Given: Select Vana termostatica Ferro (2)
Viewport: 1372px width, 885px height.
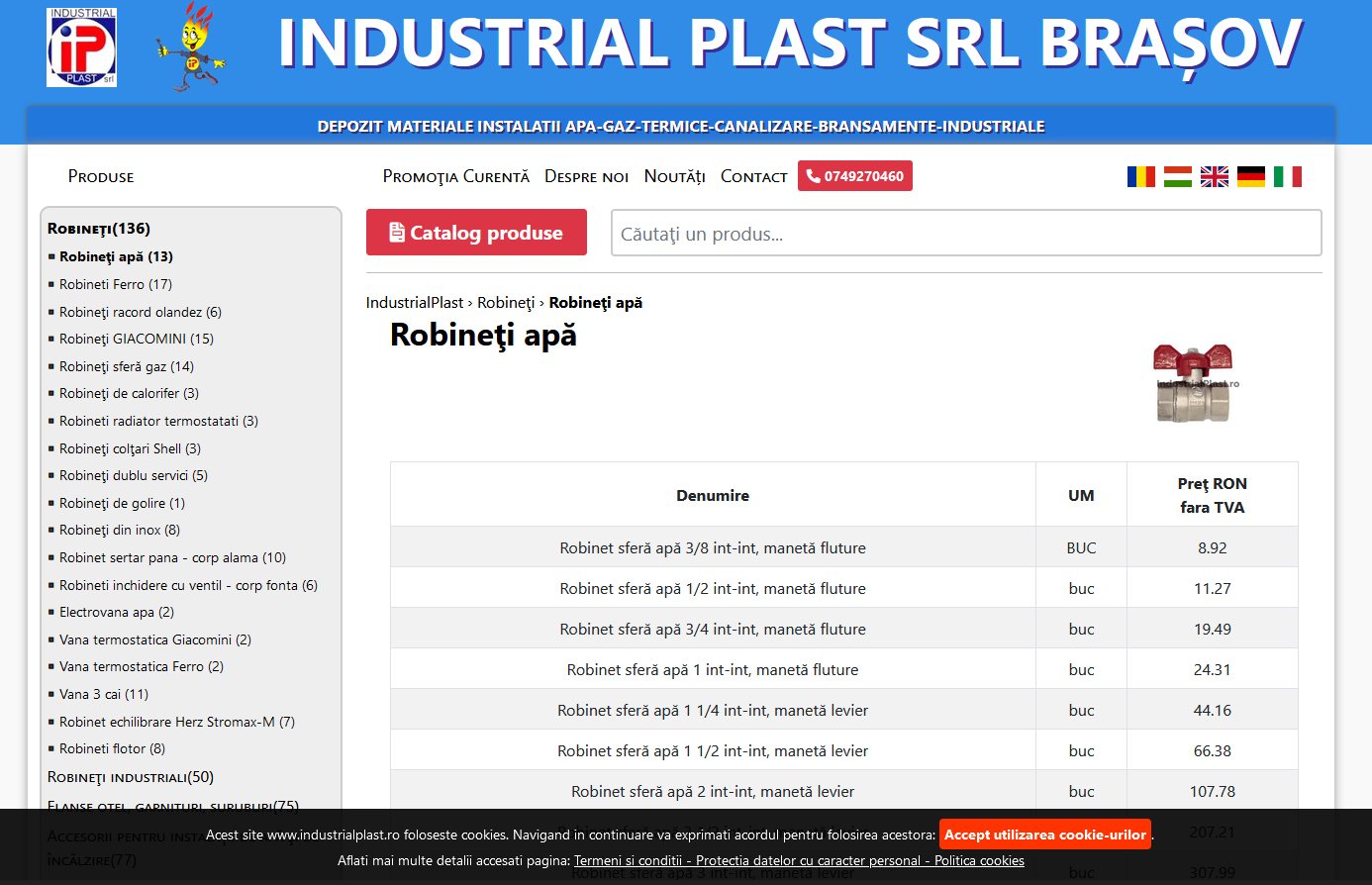Looking at the screenshot, I should 142,666.
